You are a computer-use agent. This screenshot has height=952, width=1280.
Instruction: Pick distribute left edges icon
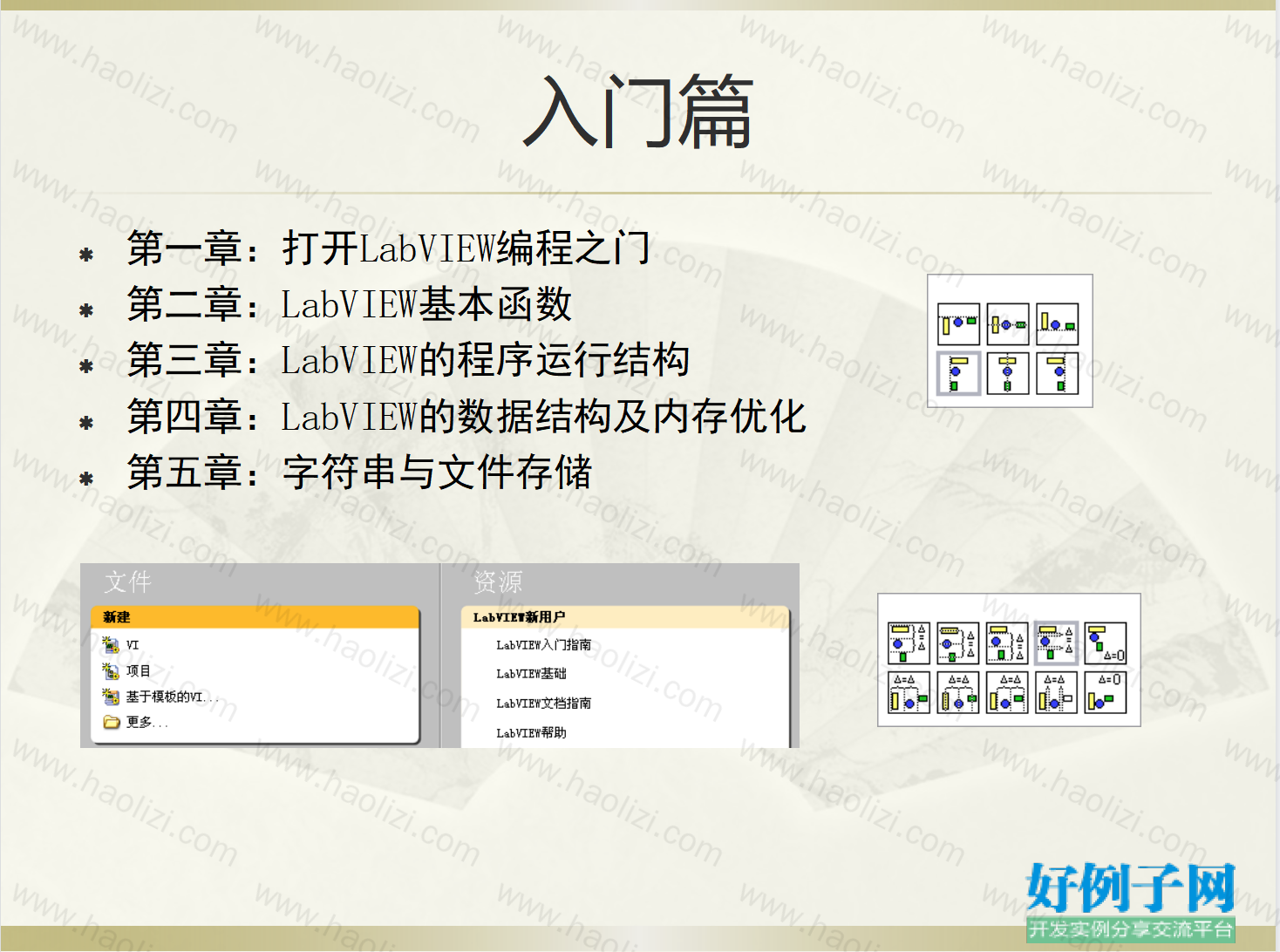(x=909, y=692)
